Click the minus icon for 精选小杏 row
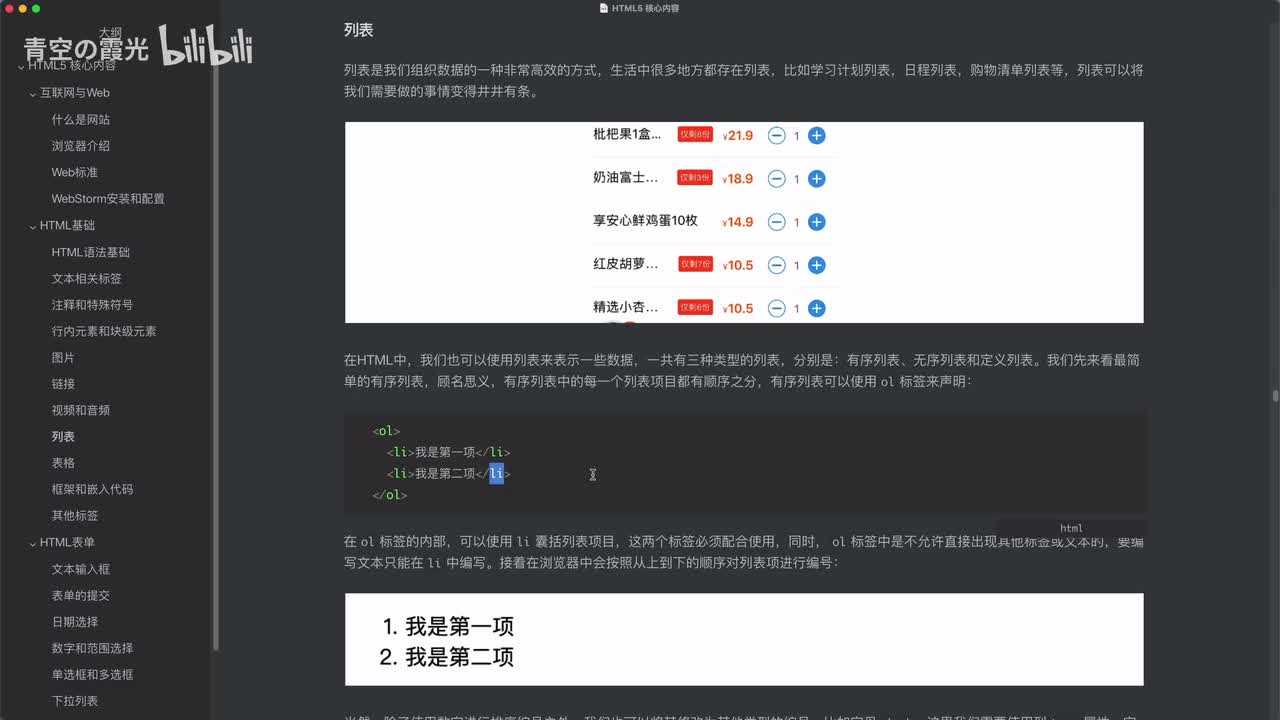This screenshot has height=720, width=1280. point(776,308)
